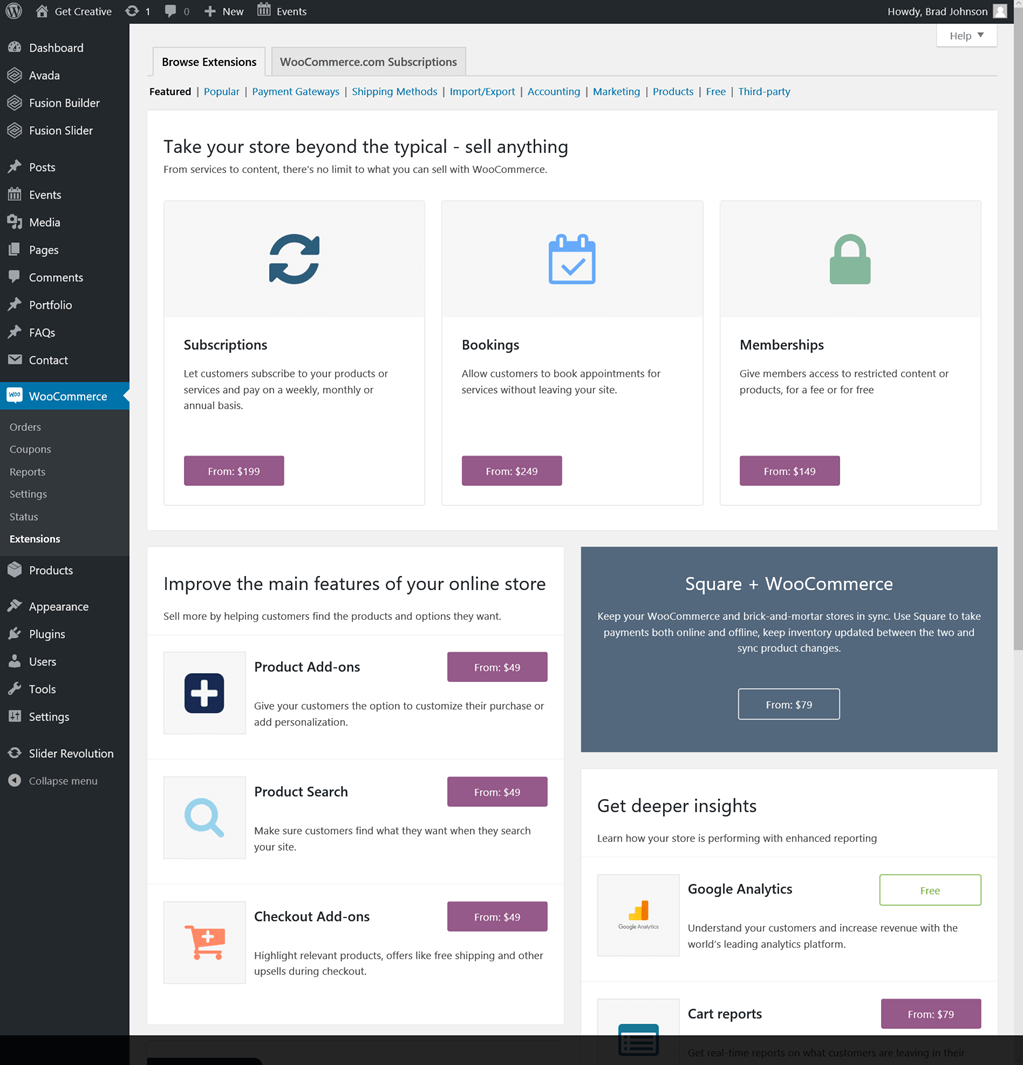Select the Free filter link
Screen dimensions: 1024x1065
coord(715,92)
